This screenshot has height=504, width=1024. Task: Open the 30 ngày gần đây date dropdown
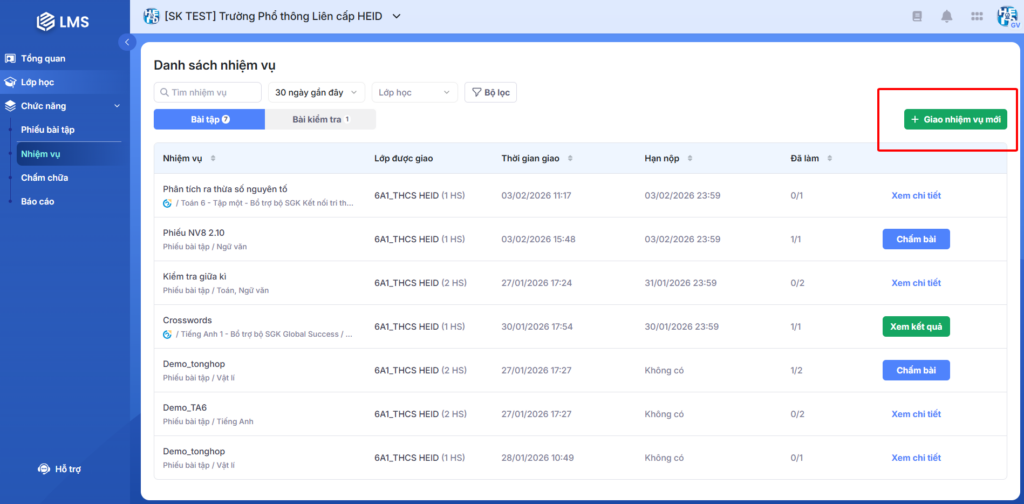point(315,93)
